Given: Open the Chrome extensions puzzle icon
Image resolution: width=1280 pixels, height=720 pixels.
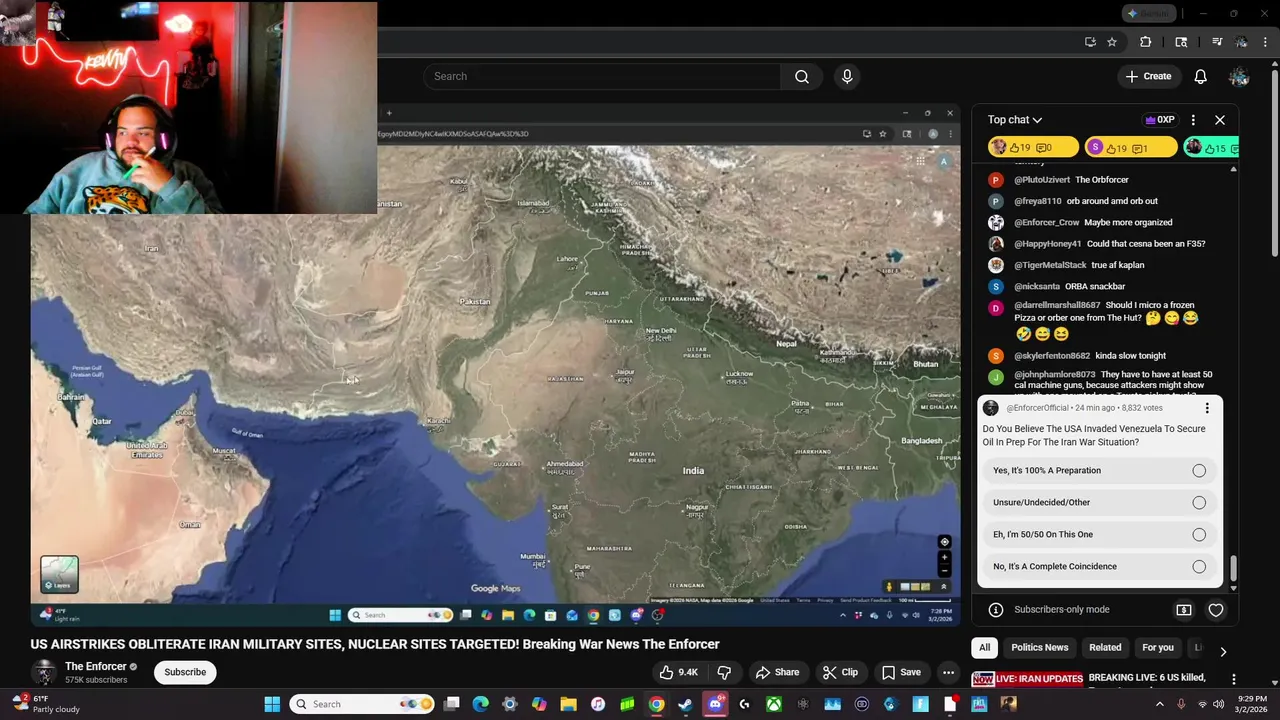Looking at the screenshot, I should click(x=1146, y=42).
